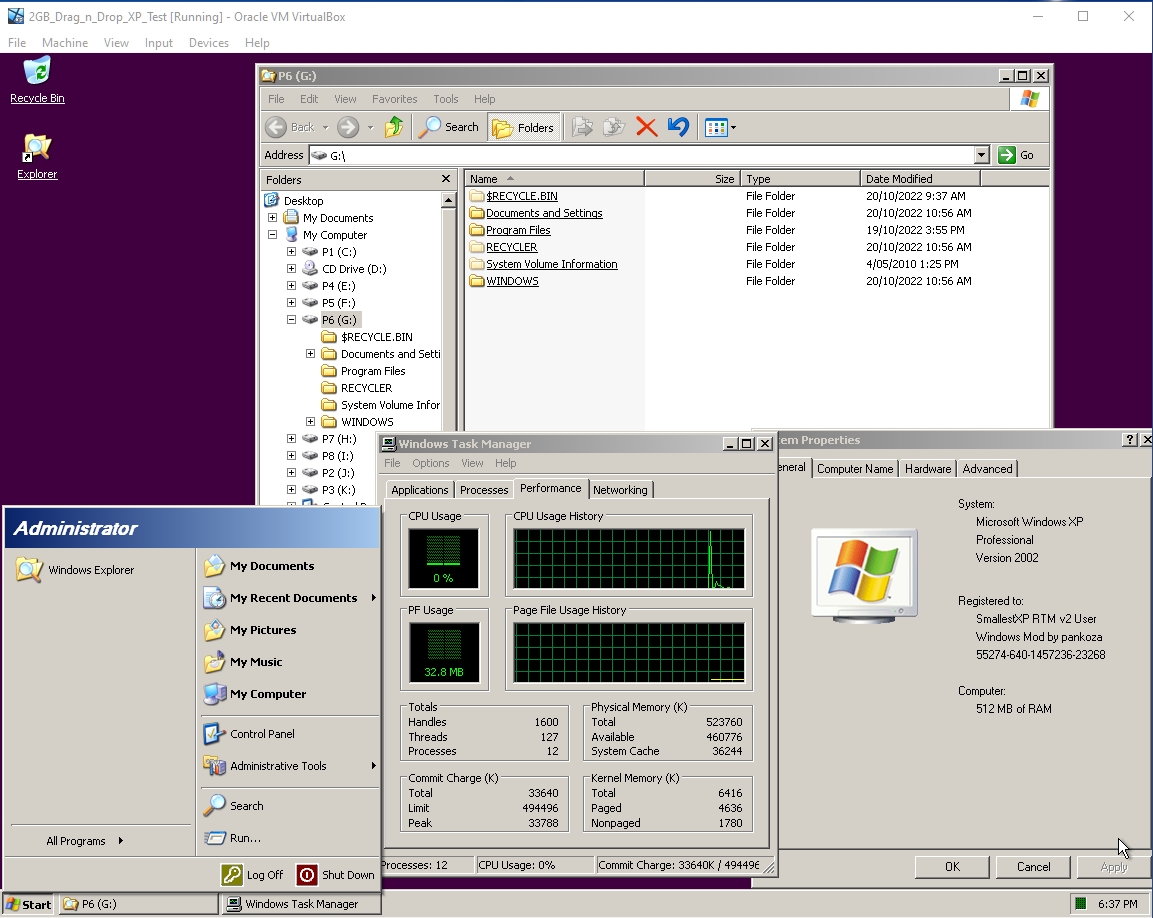Image resolution: width=1153 pixels, height=918 pixels.
Task: Click OK in System Properties
Action: (x=952, y=867)
